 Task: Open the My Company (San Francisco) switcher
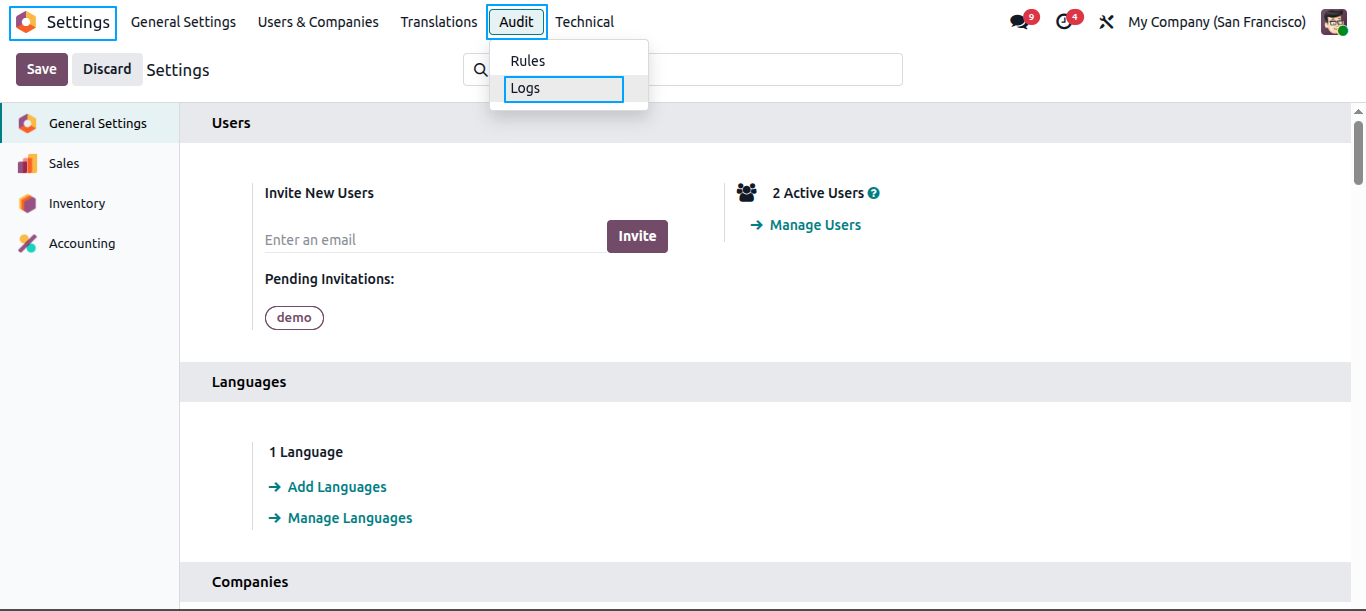tap(1217, 22)
